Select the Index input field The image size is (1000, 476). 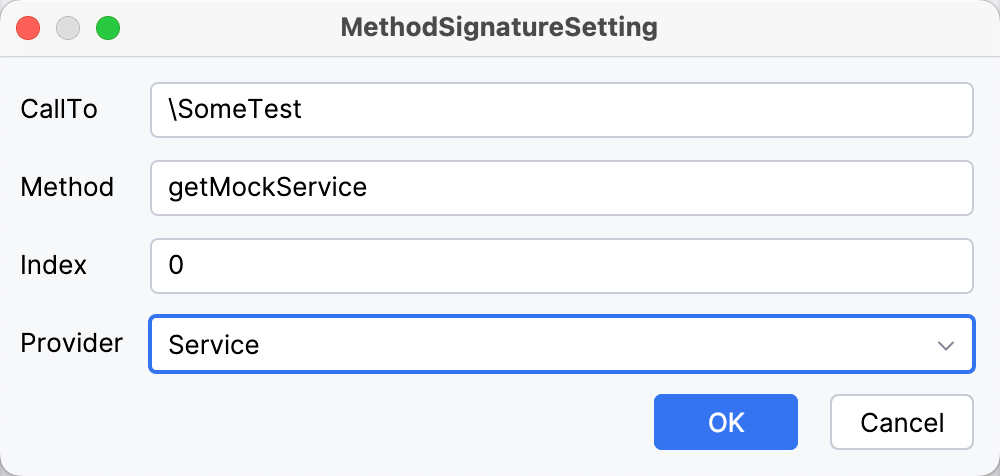[x=560, y=265]
